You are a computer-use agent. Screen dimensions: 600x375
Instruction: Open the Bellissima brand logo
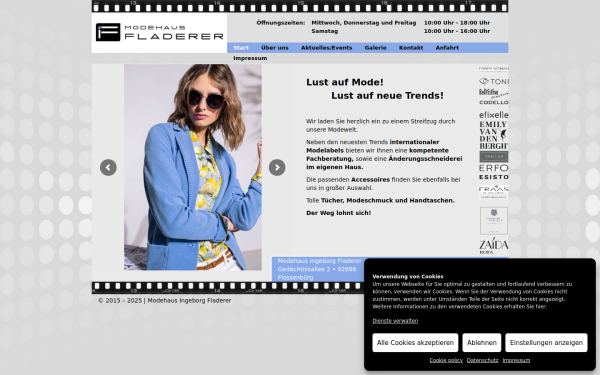(x=494, y=93)
